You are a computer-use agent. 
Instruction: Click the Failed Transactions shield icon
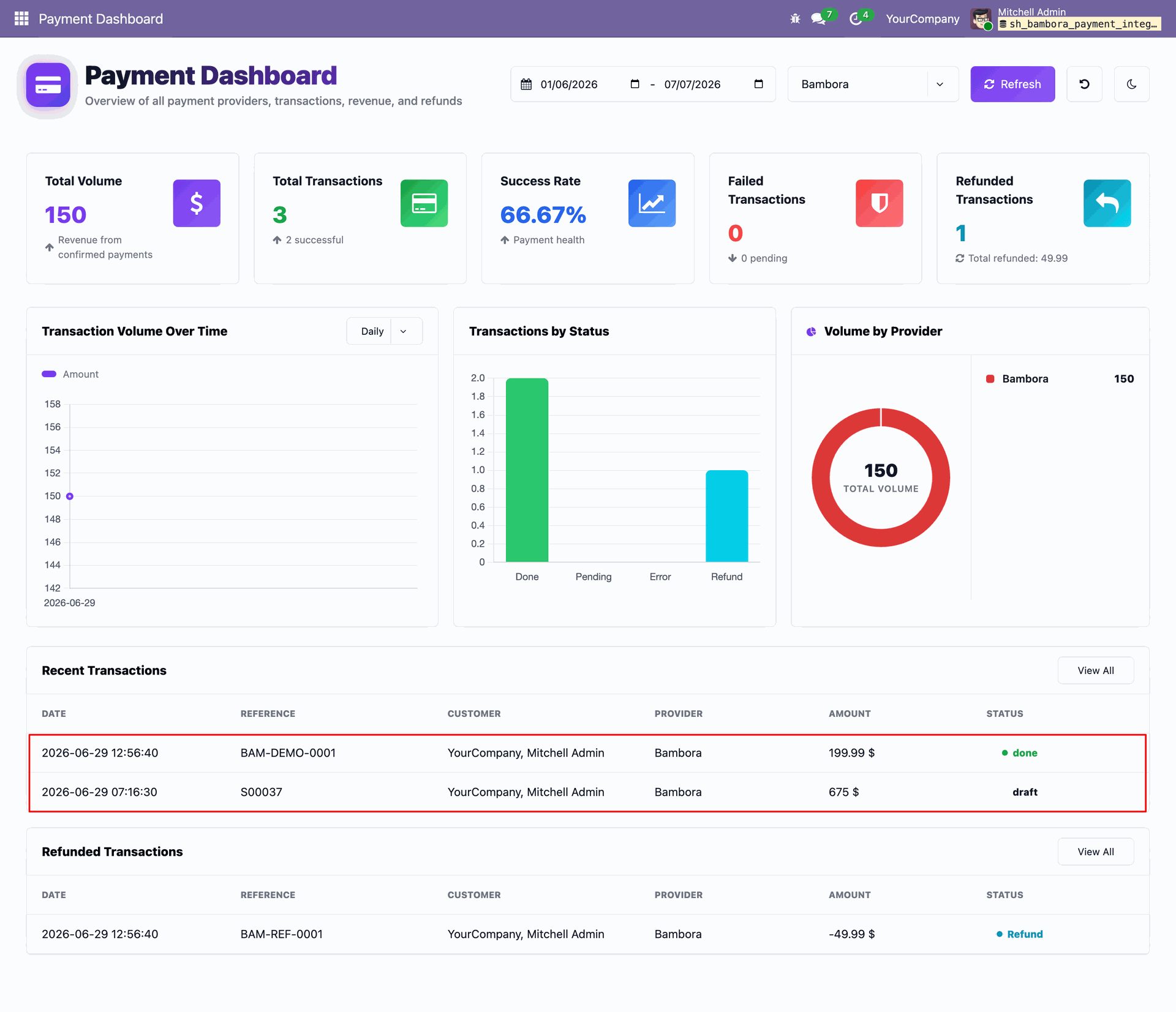879,203
